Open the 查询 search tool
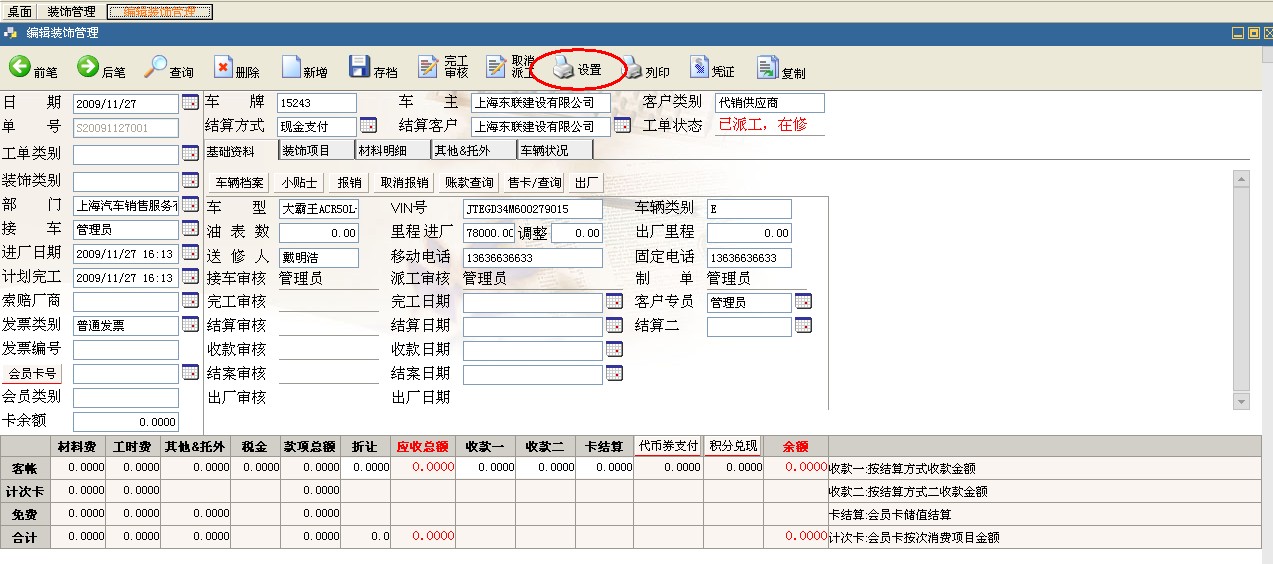 [x=157, y=68]
